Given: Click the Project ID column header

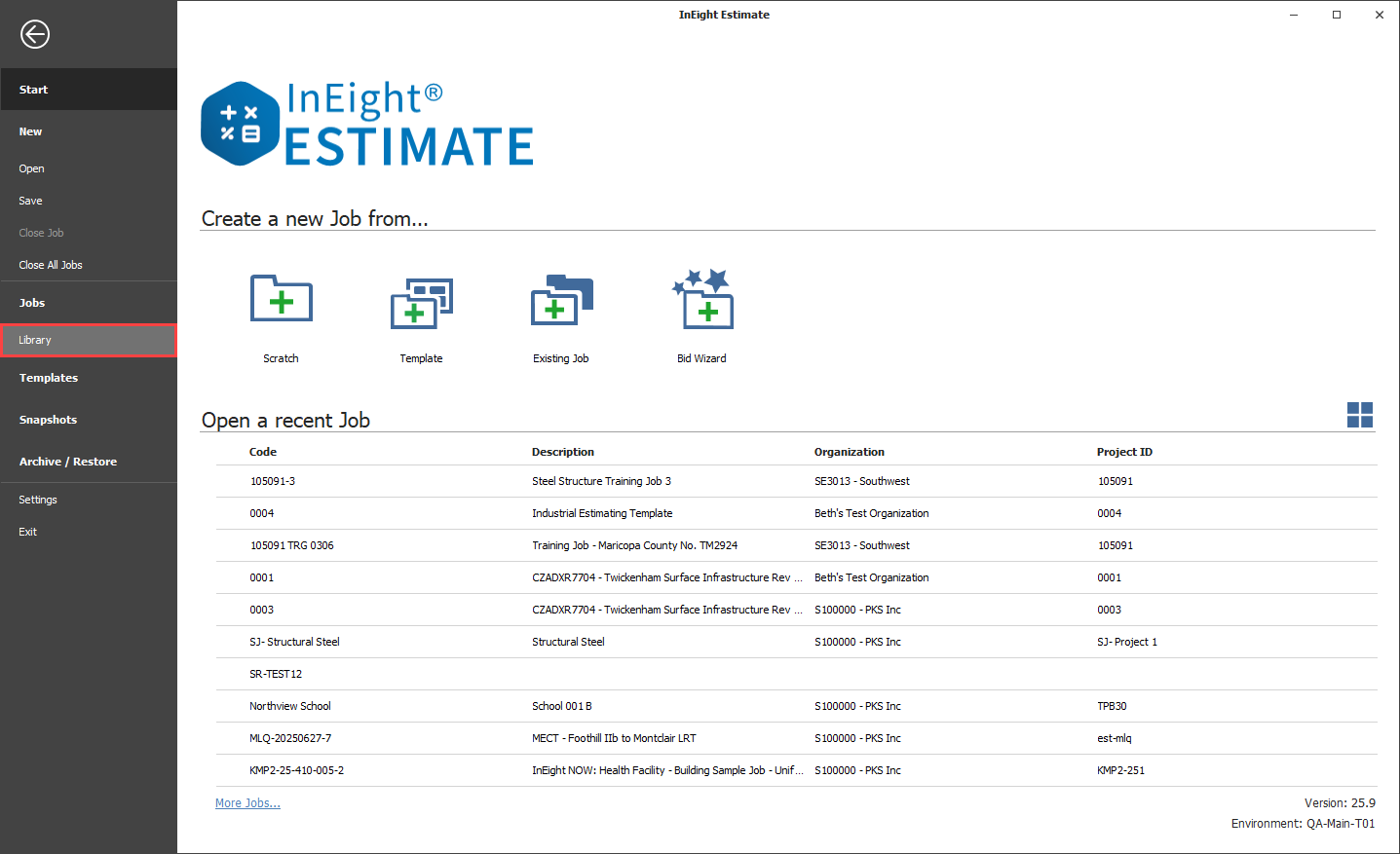Looking at the screenshot, I should tap(1124, 452).
